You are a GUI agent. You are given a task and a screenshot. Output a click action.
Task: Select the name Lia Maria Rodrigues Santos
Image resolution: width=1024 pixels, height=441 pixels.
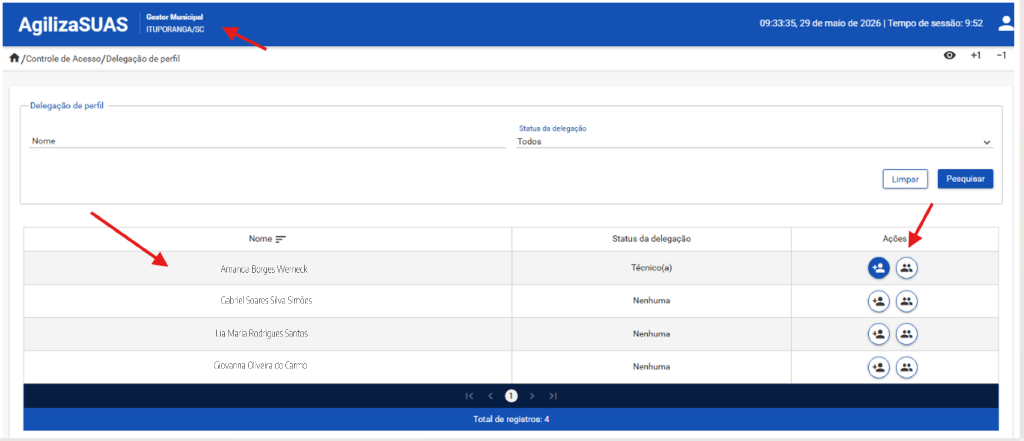click(x=261, y=333)
